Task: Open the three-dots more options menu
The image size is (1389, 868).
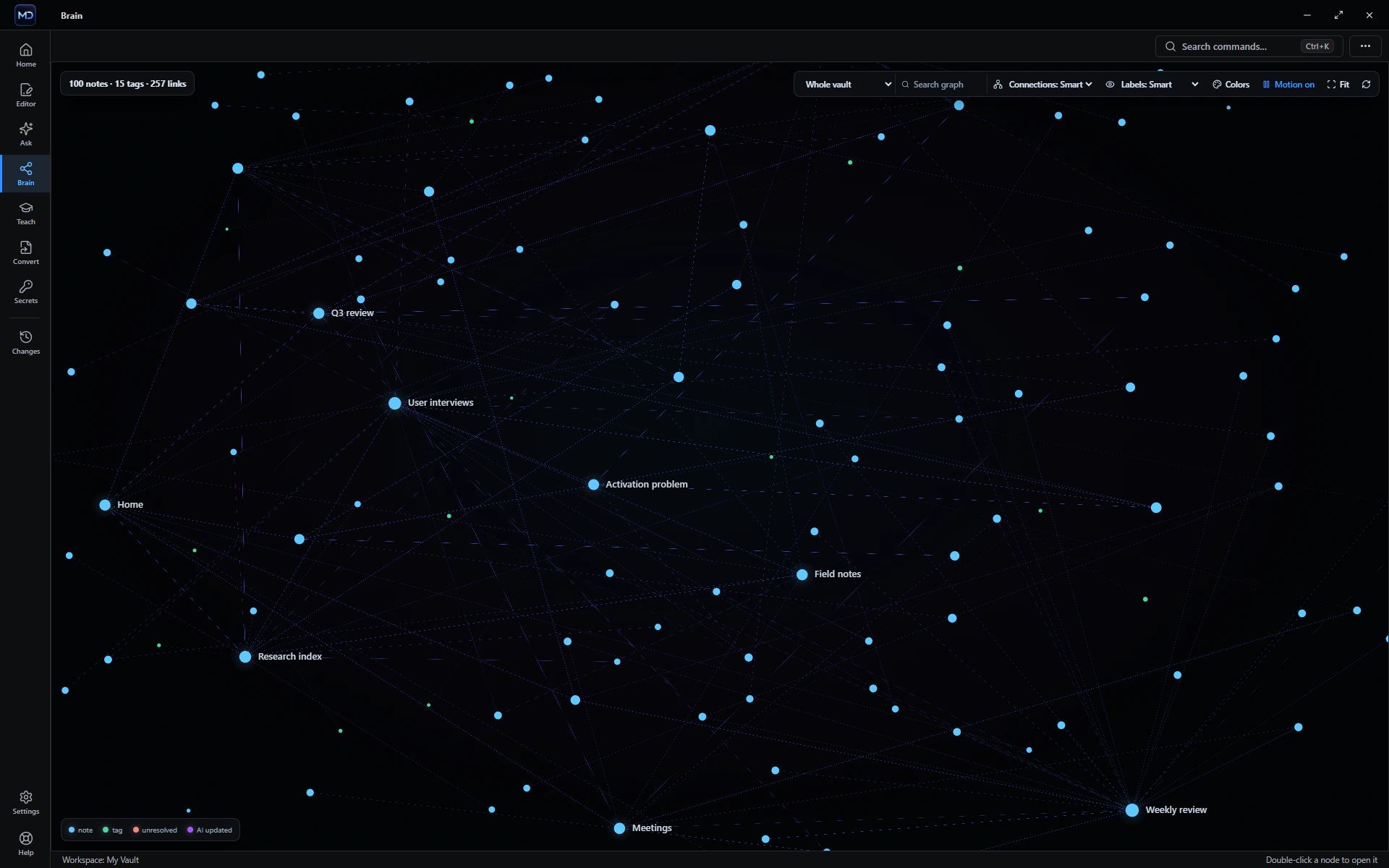Action: point(1365,46)
